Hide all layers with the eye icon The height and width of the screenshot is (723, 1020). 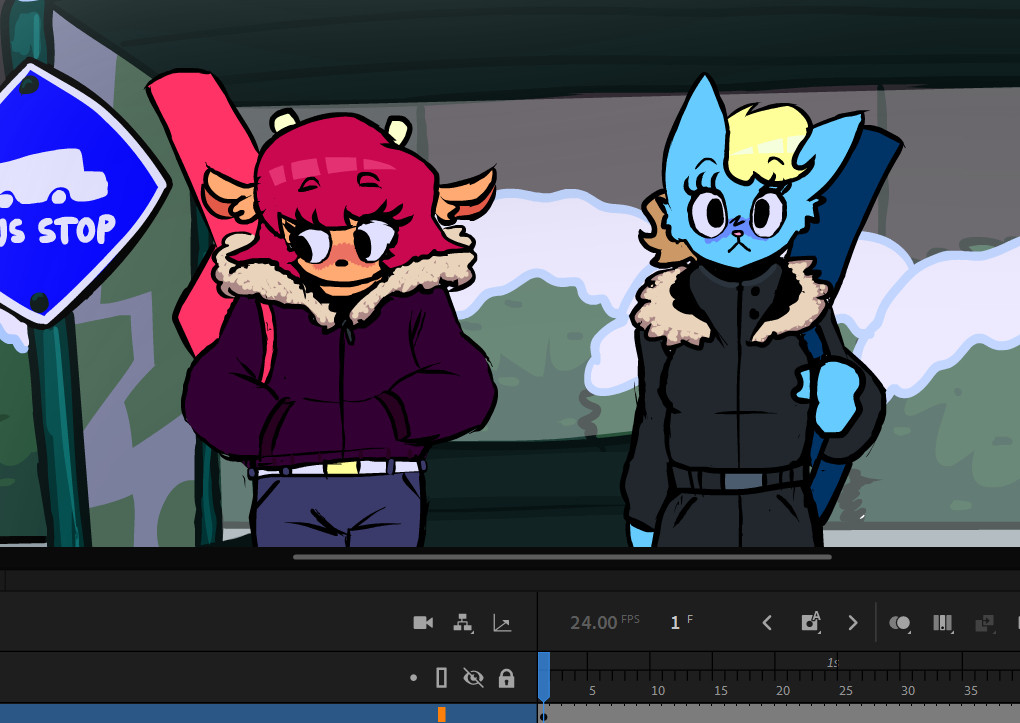[473, 679]
